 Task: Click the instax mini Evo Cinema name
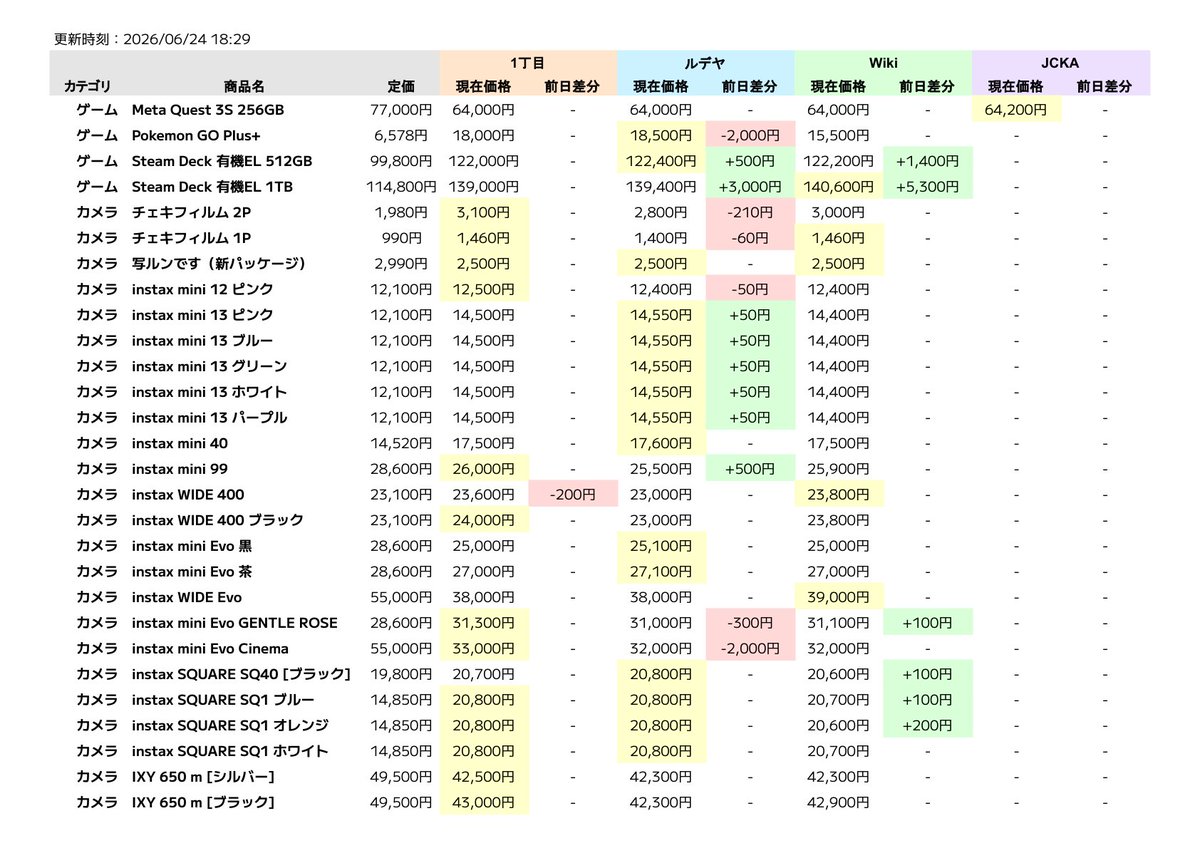(x=210, y=648)
